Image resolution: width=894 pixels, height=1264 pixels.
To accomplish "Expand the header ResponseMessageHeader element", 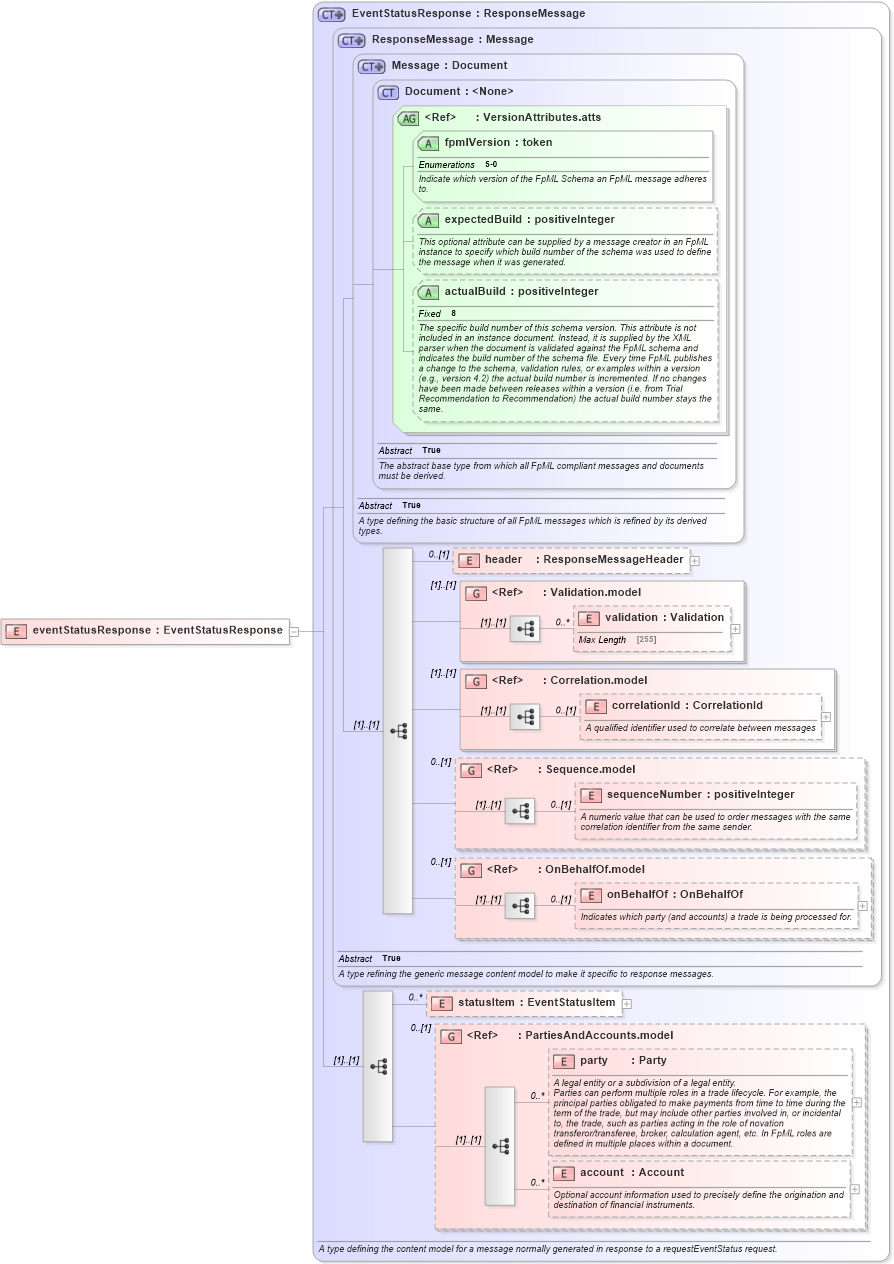I will [x=695, y=561].
